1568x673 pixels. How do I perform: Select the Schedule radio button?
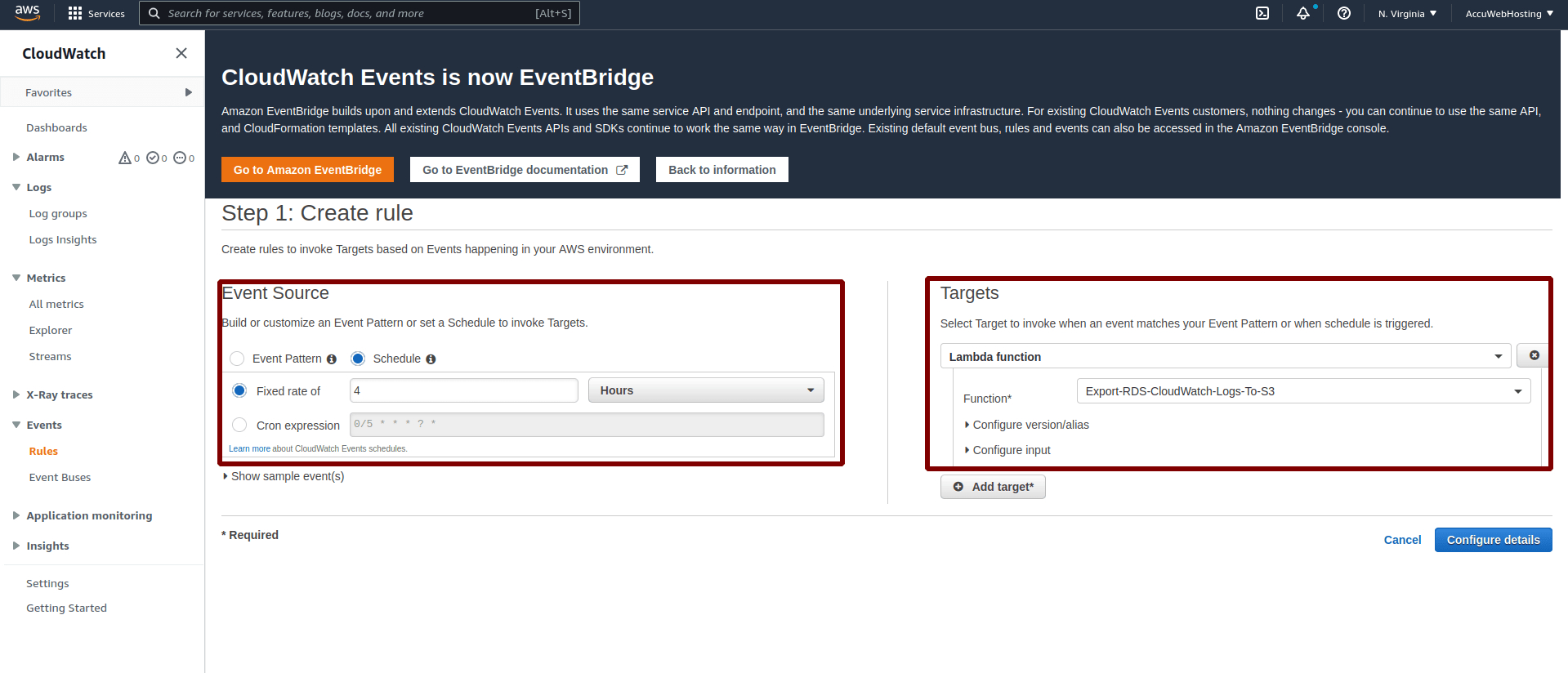[x=358, y=359]
